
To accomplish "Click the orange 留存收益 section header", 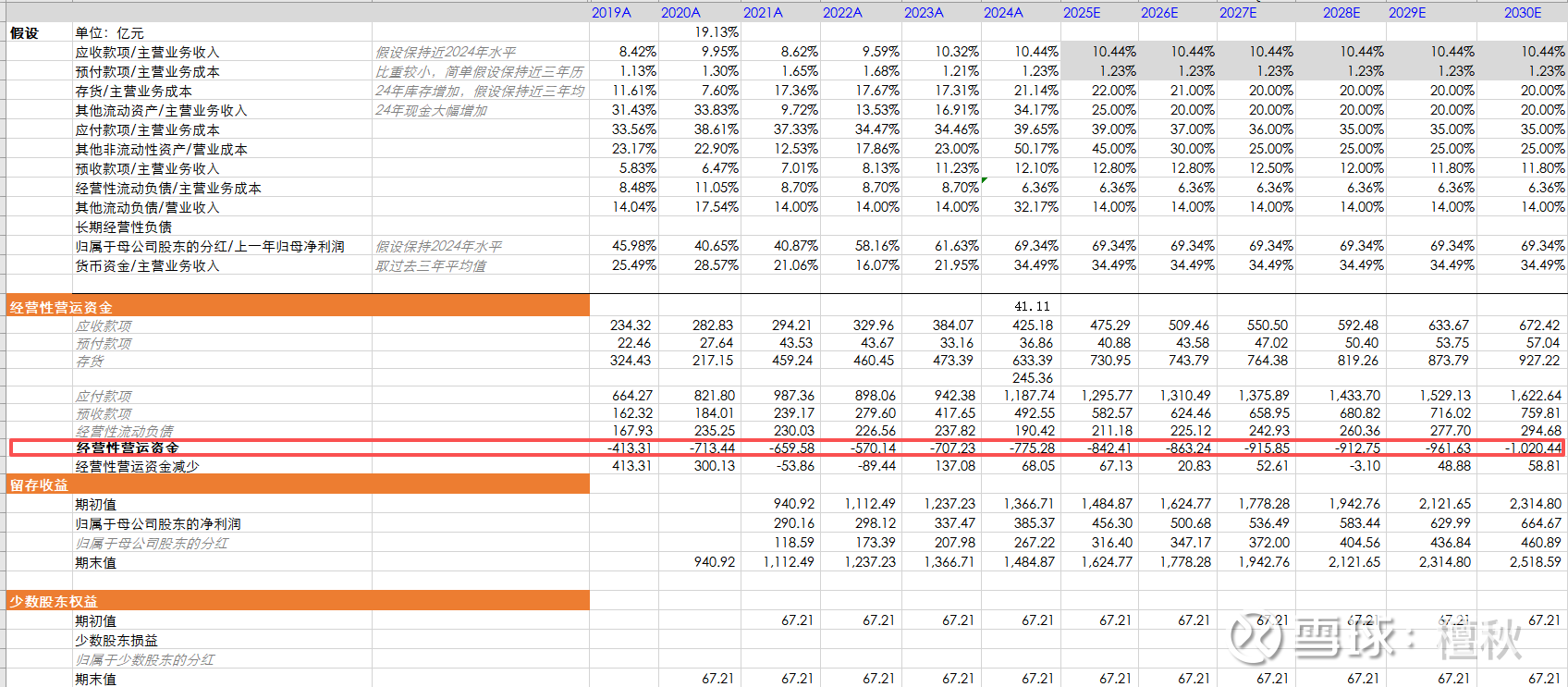I will (298, 485).
